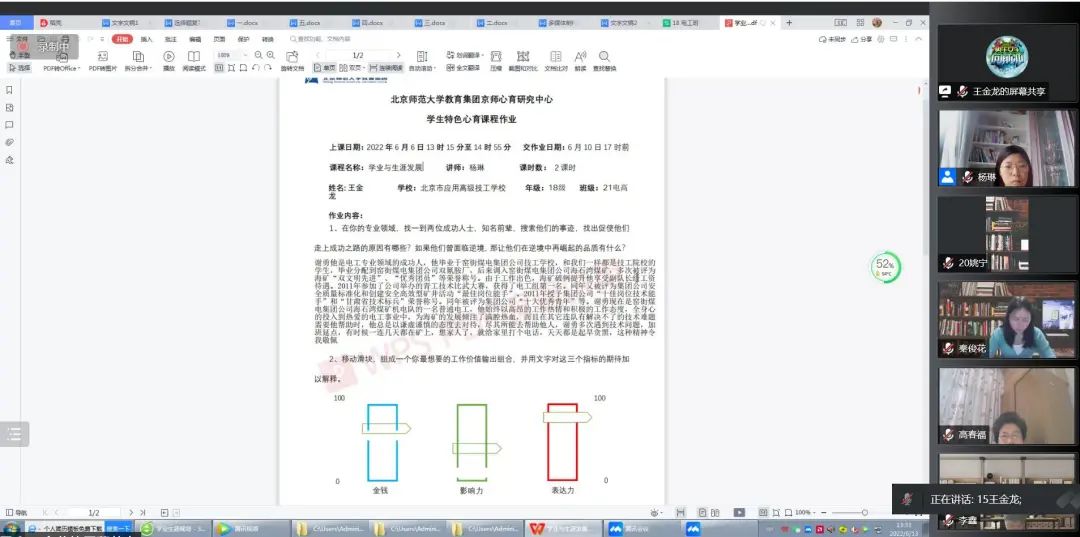
Task: Go to the next page arrow in toolbar
Action: tap(398, 55)
